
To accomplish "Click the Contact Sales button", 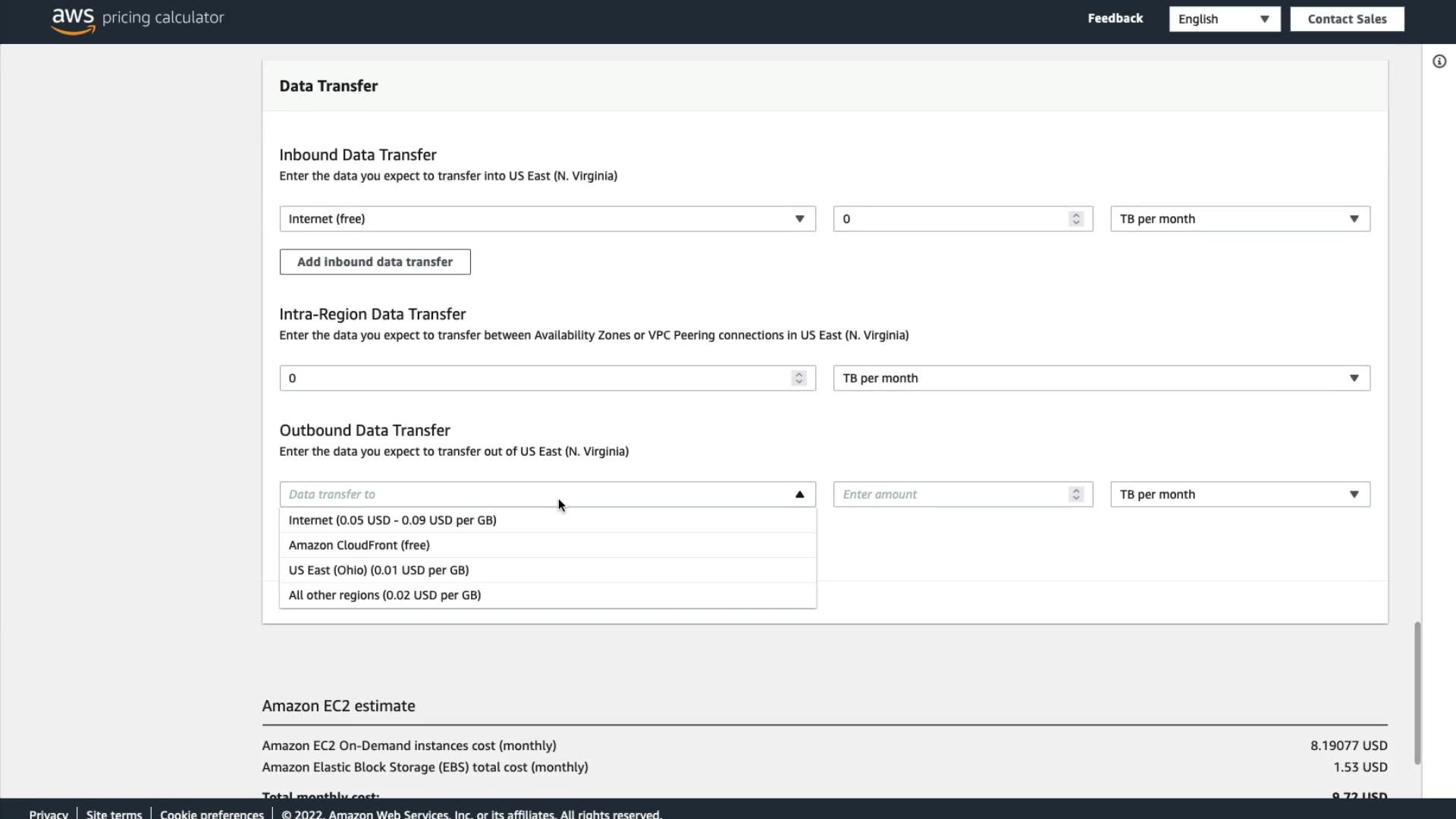I will pos(1347,19).
